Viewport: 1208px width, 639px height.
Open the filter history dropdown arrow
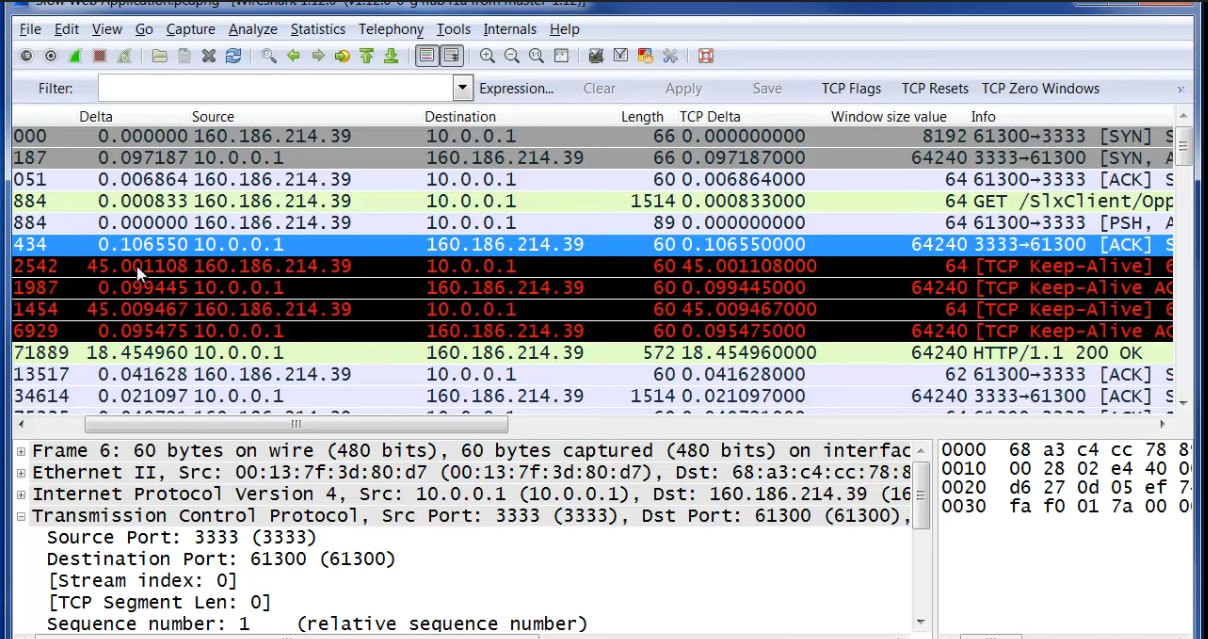click(x=463, y=88)
